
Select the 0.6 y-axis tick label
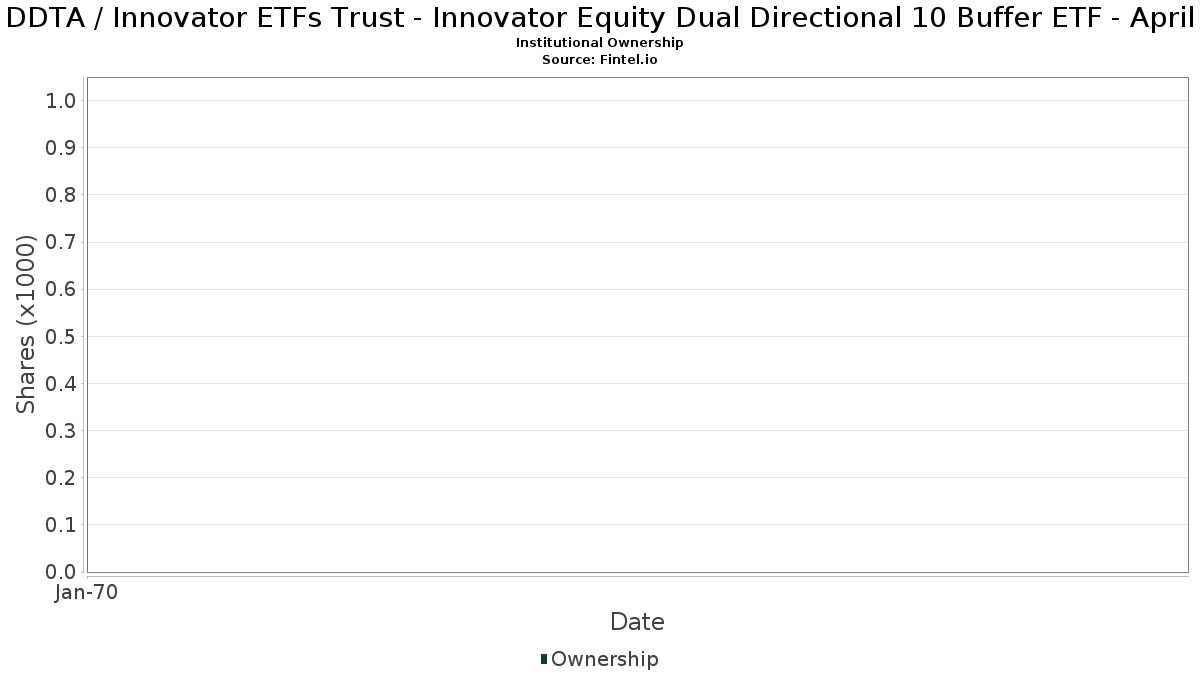[x=61, y=289]
